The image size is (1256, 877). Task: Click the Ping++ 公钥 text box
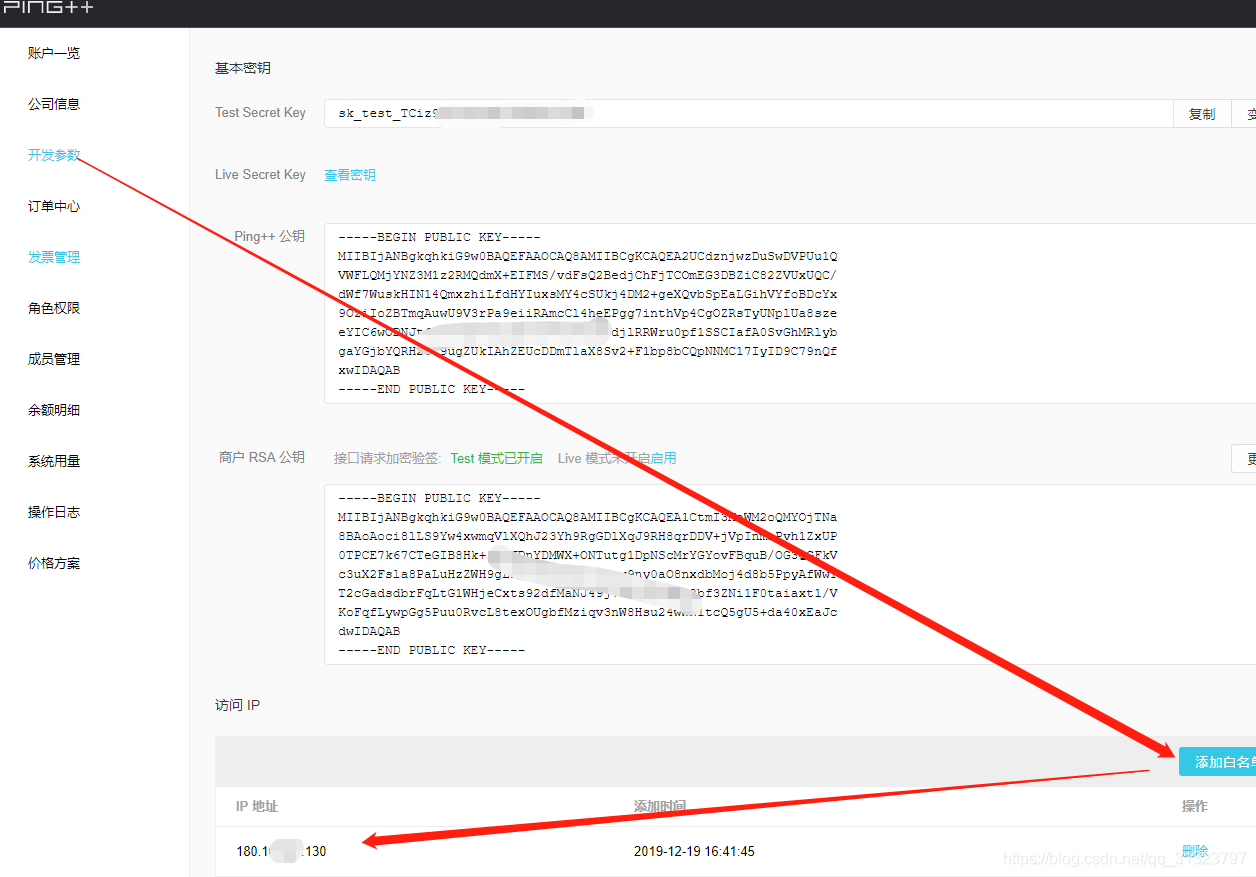(x=790, y=313)
